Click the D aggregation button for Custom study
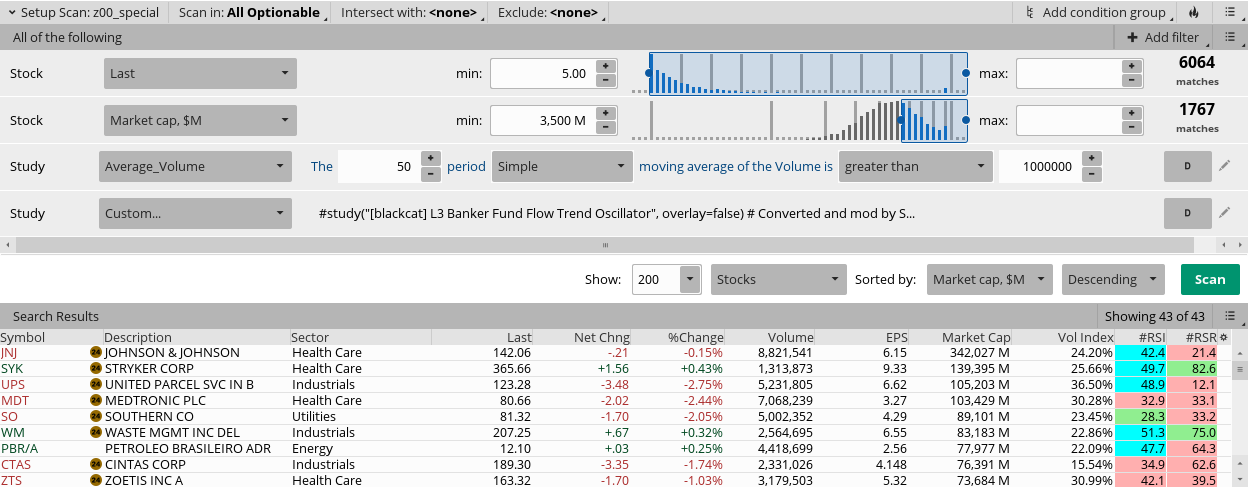Viewport: 1248px width, 487px height. point(1188,213)
